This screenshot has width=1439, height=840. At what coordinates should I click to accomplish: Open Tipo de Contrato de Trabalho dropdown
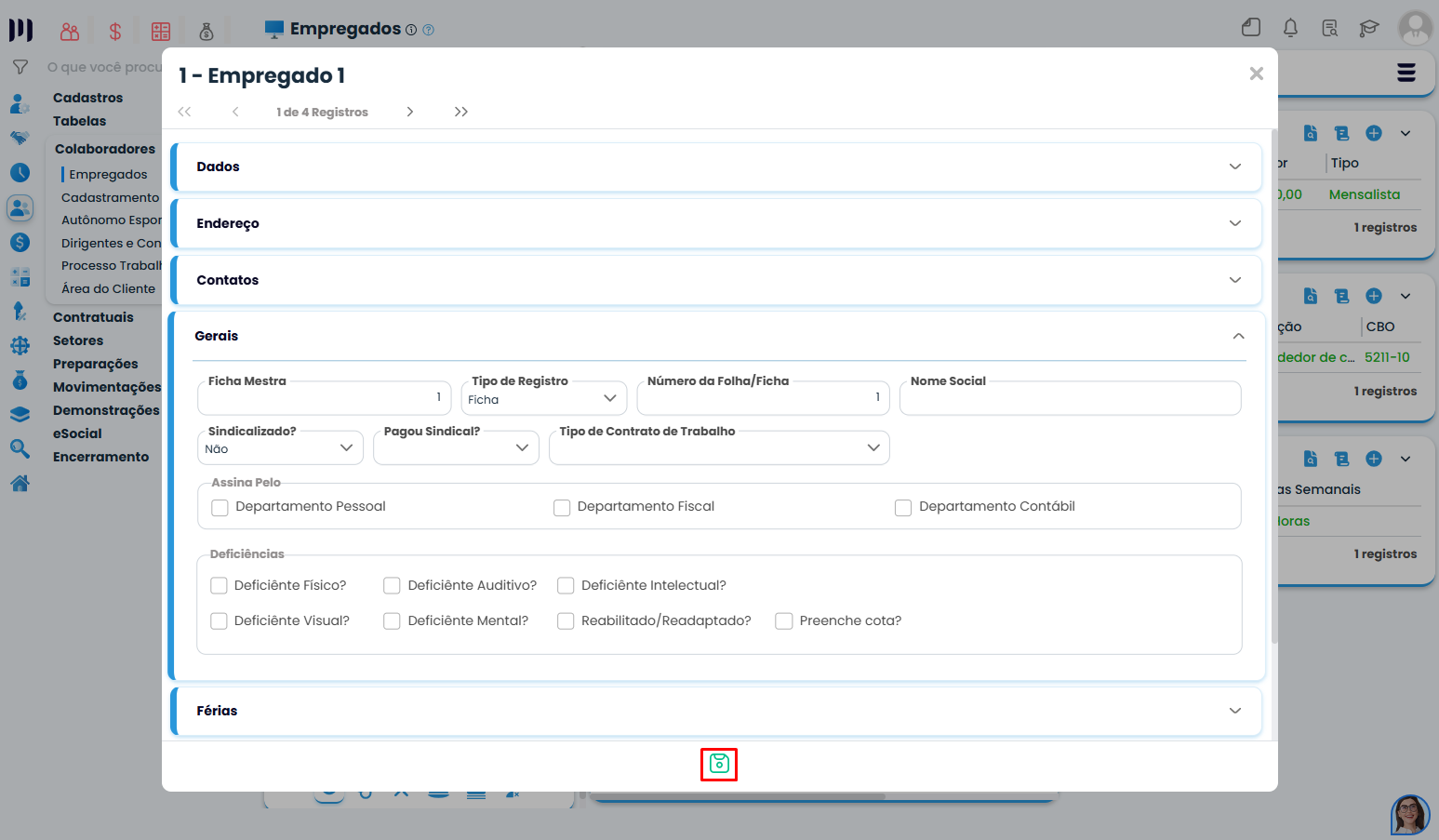pos(719,447)
